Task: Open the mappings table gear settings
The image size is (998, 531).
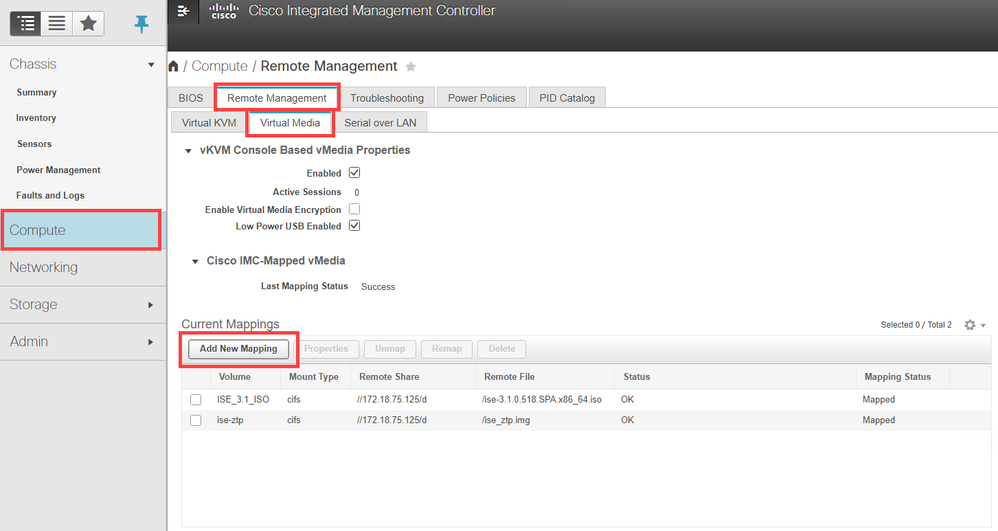Action: [x=970, y=325]
